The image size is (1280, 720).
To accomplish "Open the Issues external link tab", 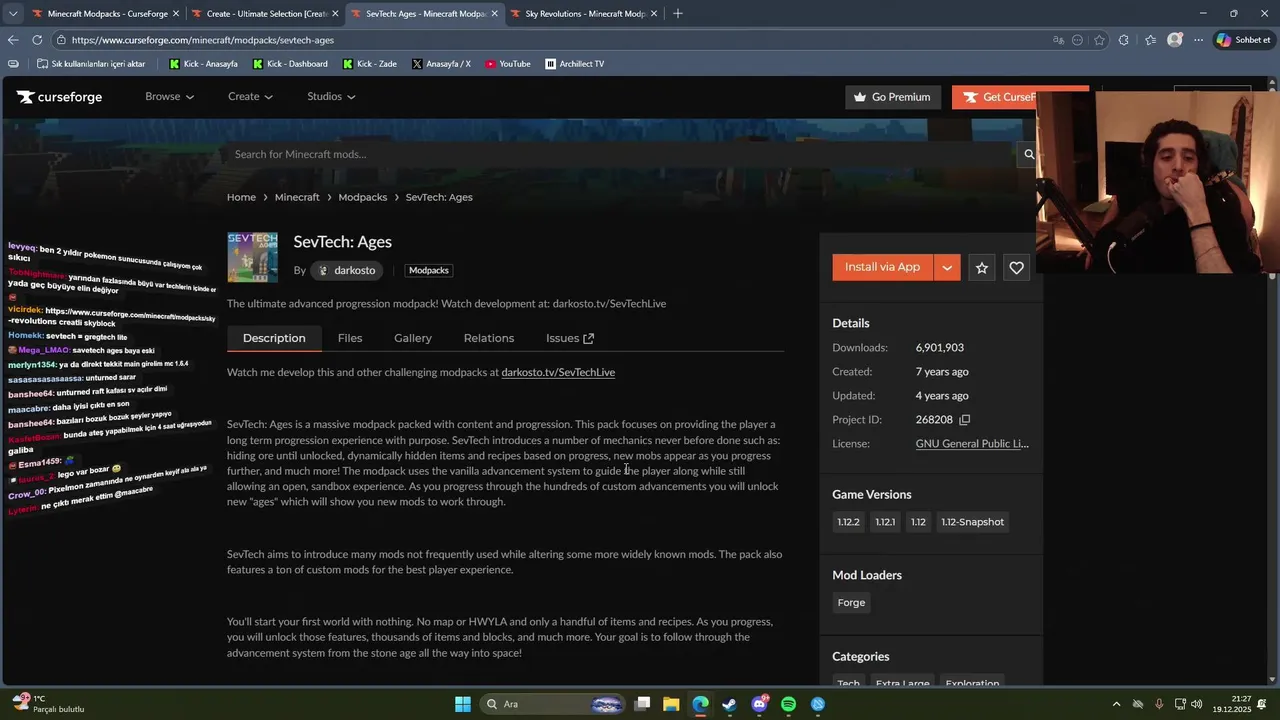I will 570,338.
